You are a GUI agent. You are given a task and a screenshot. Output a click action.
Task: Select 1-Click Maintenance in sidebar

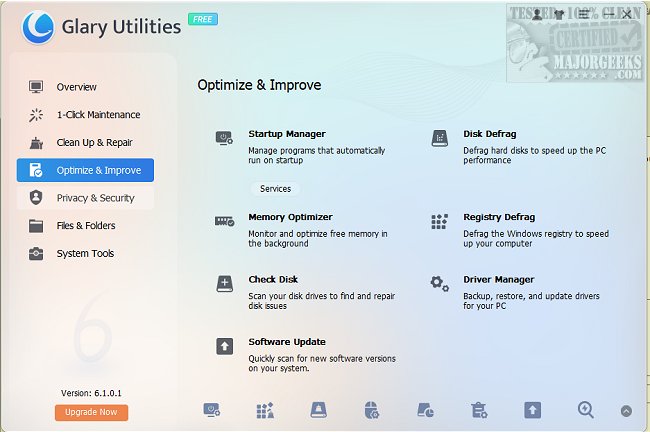85,115
